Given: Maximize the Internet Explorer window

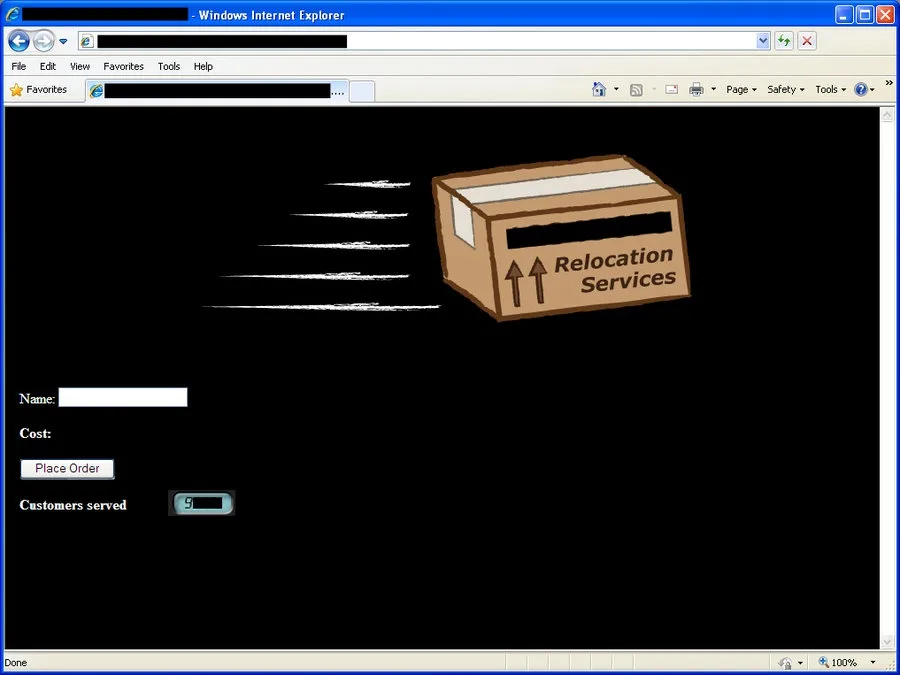Looking at the screenshot, I should tap(864, 15).
